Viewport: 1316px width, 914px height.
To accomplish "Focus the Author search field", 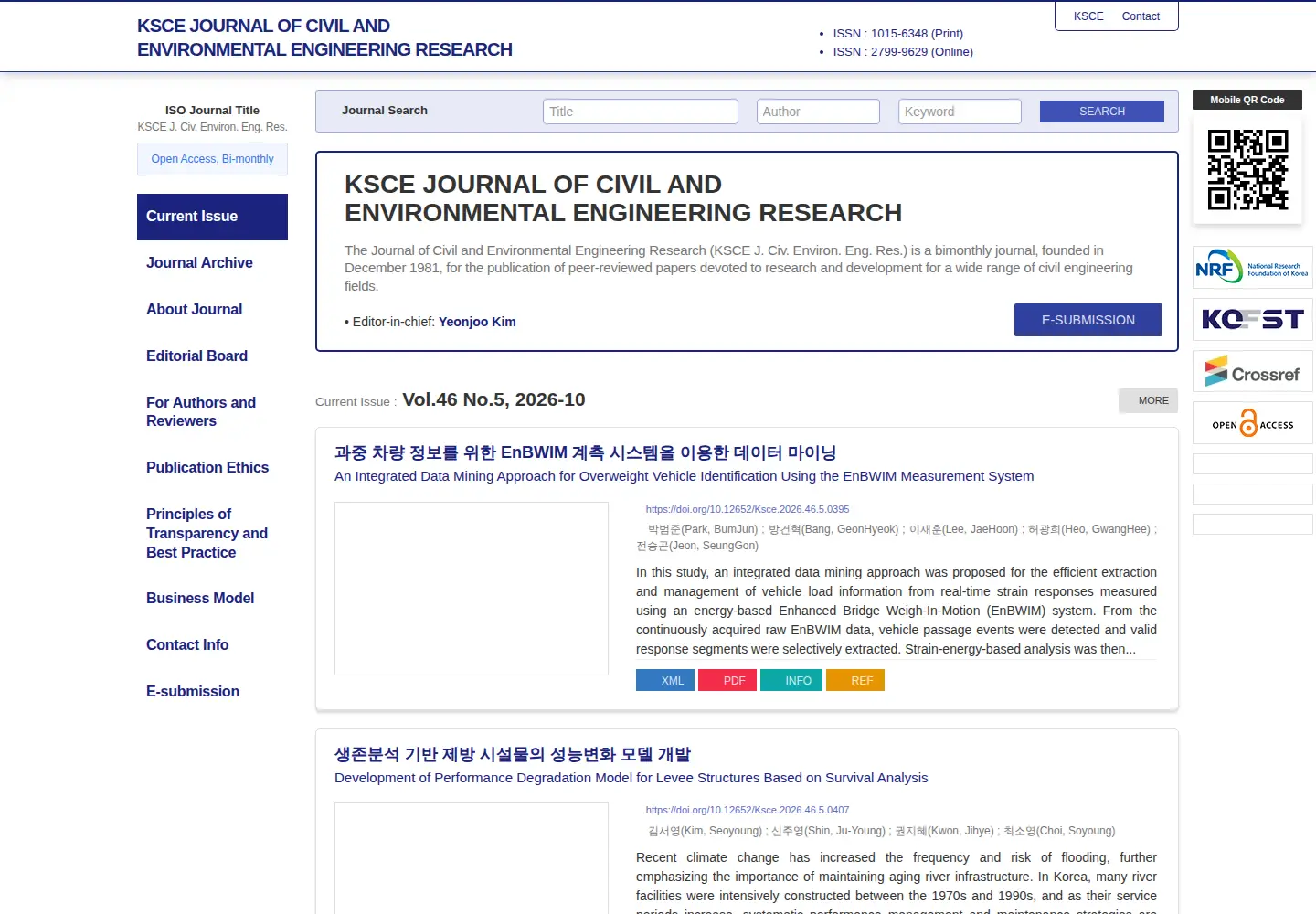I will tap(818, 112).
